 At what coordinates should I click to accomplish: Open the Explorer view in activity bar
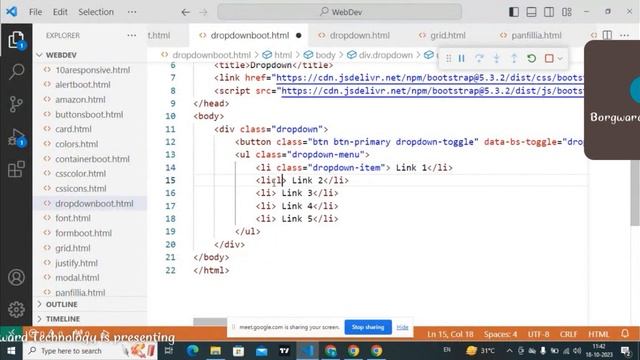[x=16, y=40]
